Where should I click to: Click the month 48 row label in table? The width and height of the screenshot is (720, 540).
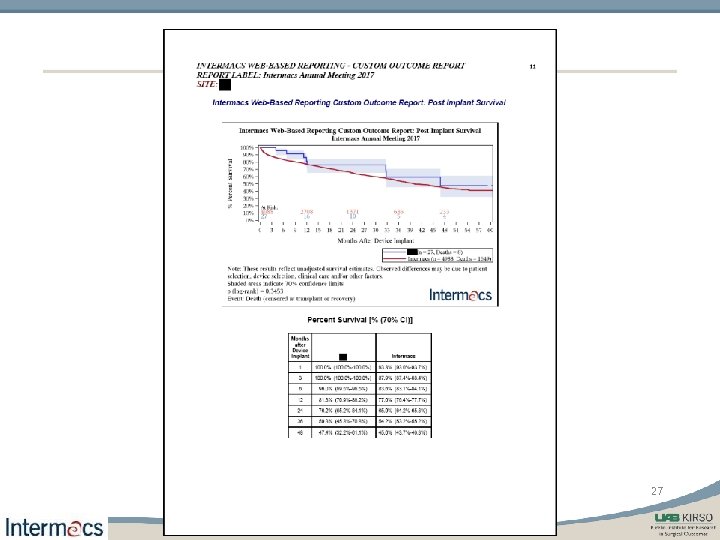coord(300,433)
